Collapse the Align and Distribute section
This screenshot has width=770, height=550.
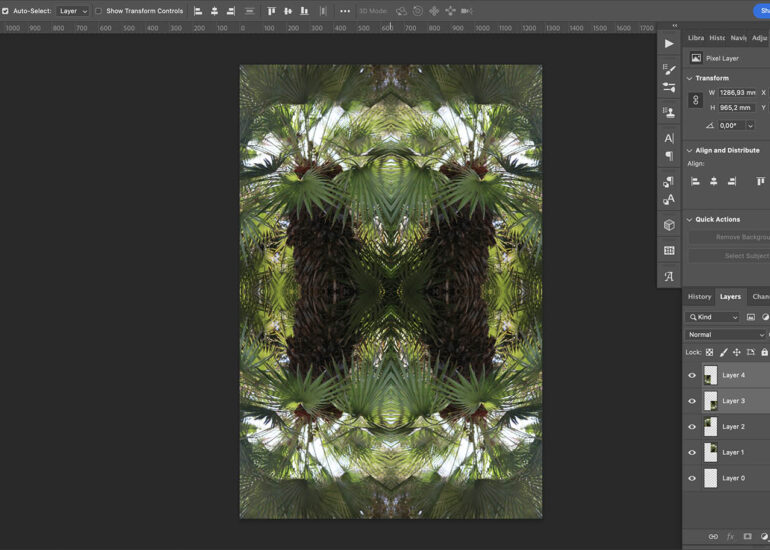pyautogui.click(x=689, y=150)
